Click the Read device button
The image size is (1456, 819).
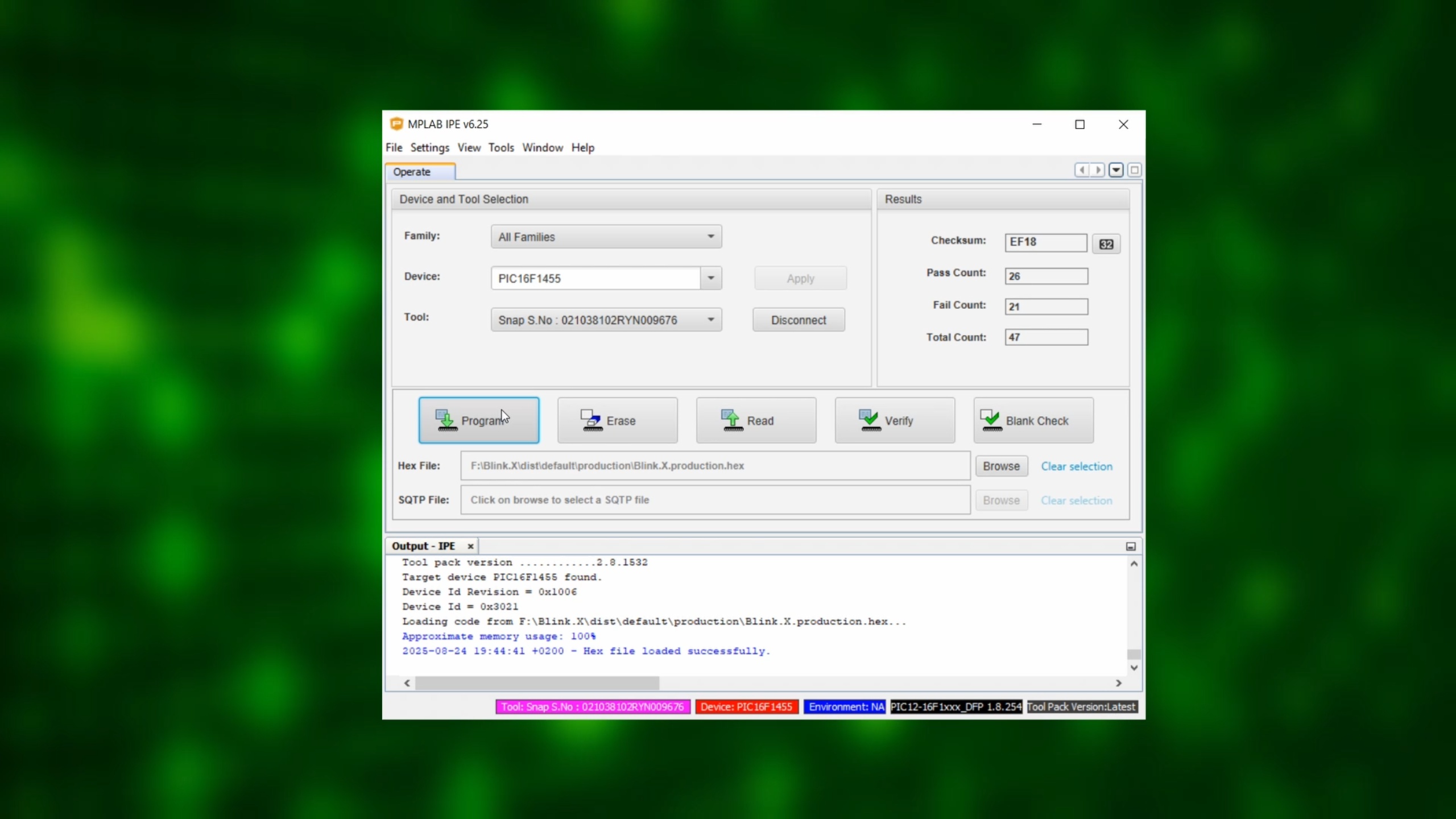click(x=756, y=420)
